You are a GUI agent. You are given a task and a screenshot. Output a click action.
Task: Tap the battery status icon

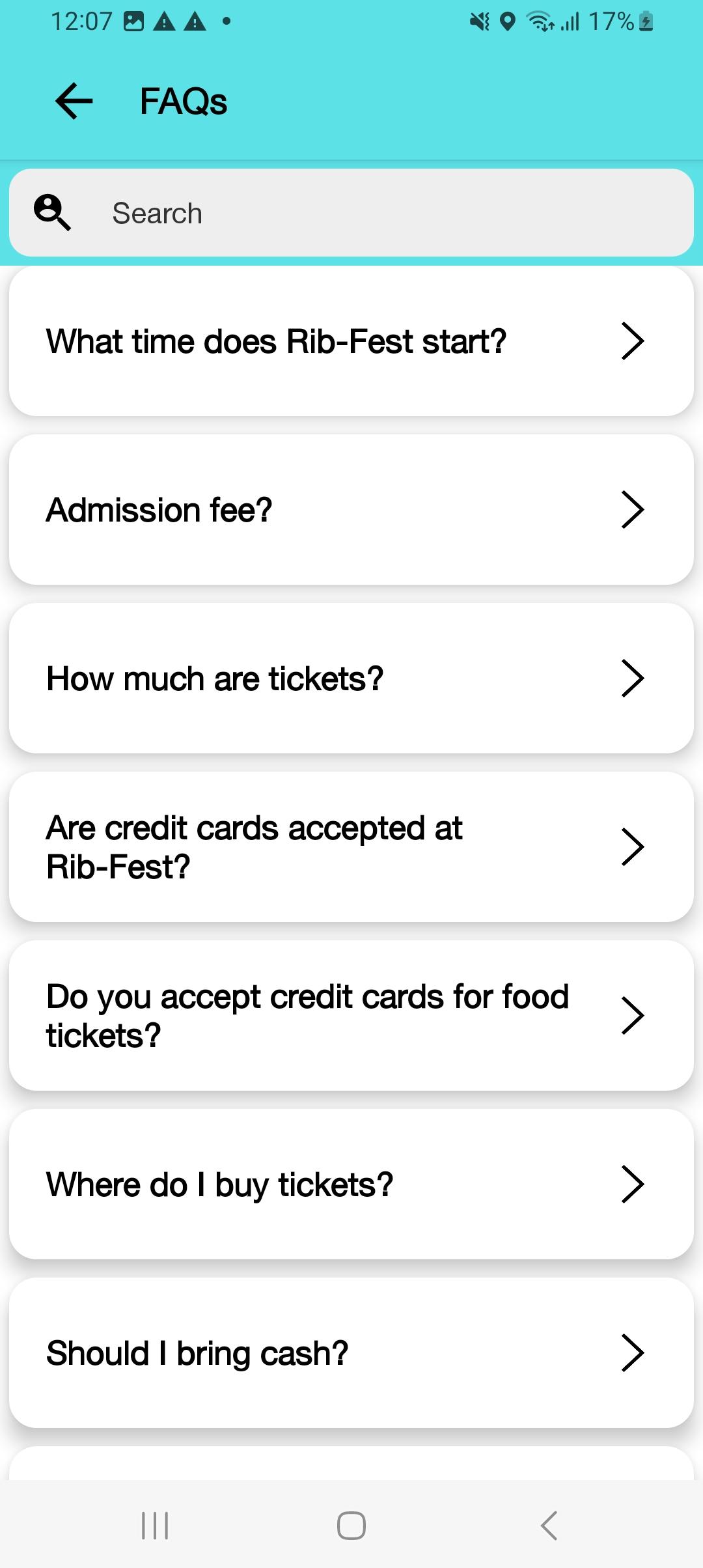[646, 22]
